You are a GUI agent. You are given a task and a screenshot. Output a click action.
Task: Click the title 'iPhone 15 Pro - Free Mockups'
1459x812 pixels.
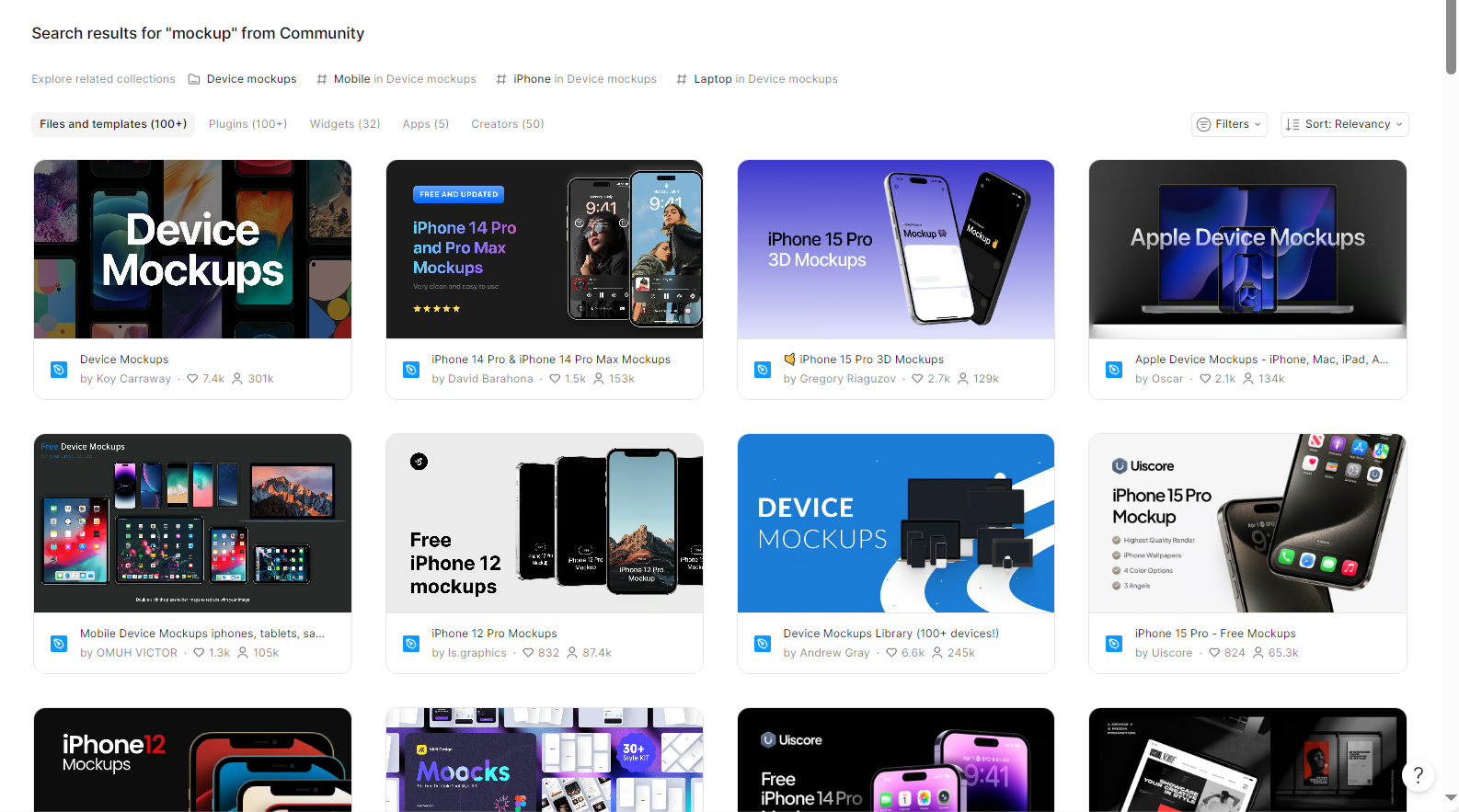(x=1215, y=634)
